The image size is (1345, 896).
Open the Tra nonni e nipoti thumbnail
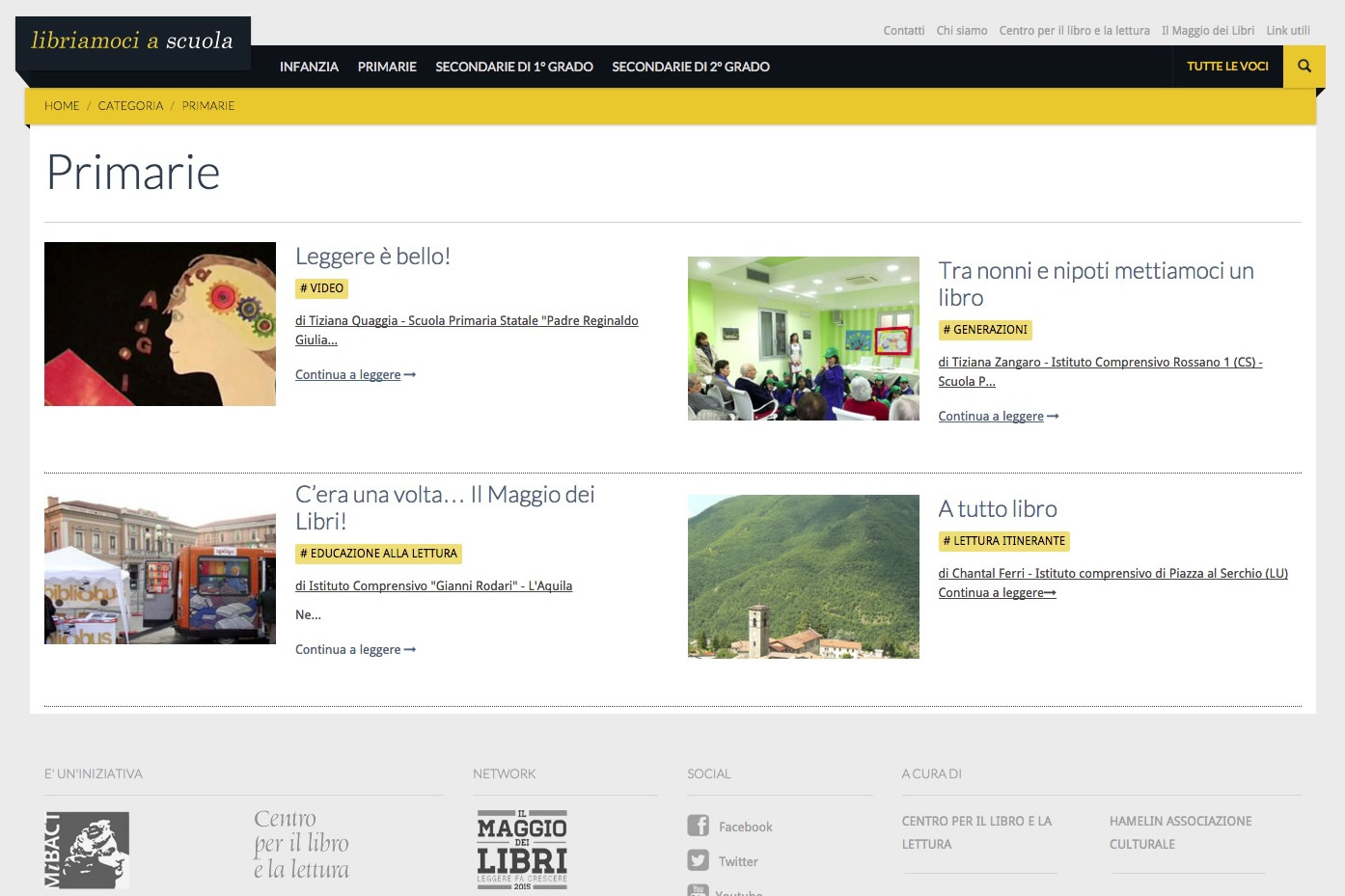(804, 339)
